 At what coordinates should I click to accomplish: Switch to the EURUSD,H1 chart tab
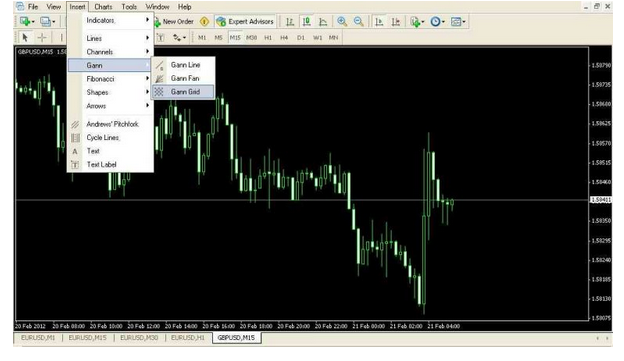(x=188, y=338)
